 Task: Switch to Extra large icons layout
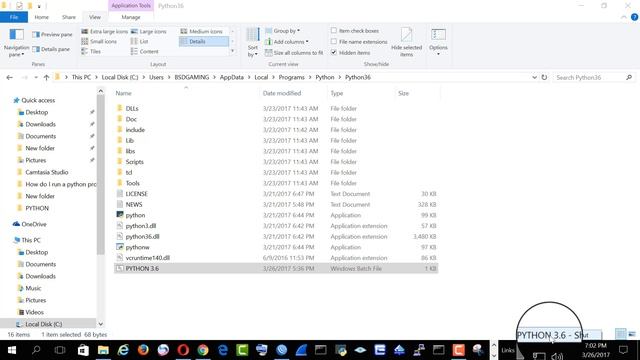click(104, 31)
